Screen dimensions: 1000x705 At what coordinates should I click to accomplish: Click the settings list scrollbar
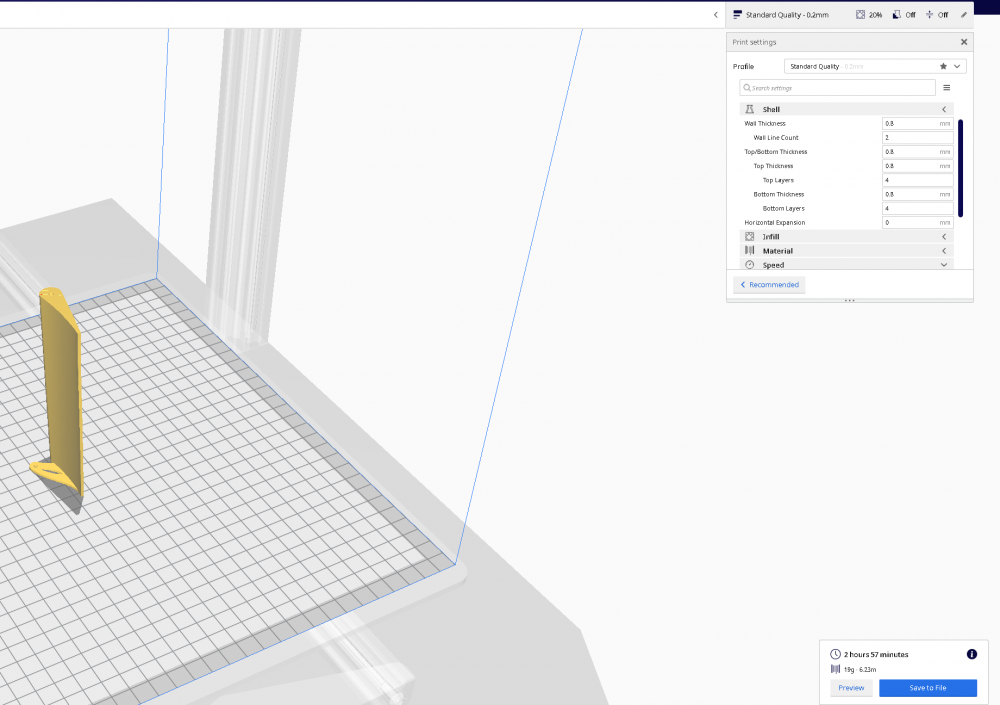(960, 167)
